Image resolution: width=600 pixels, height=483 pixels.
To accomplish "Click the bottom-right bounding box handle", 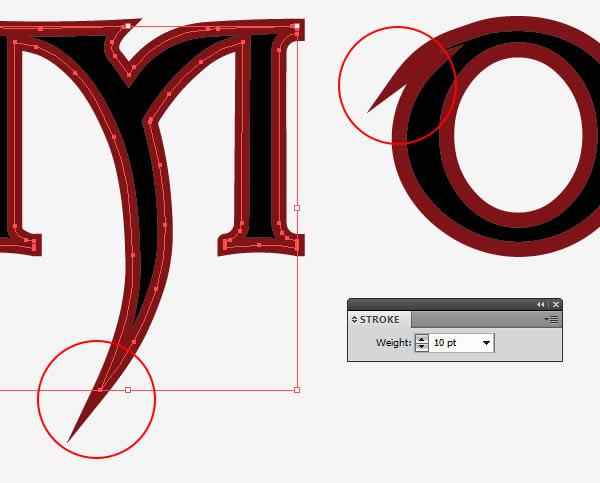I will pyautogui.click(x=297, y=390).
